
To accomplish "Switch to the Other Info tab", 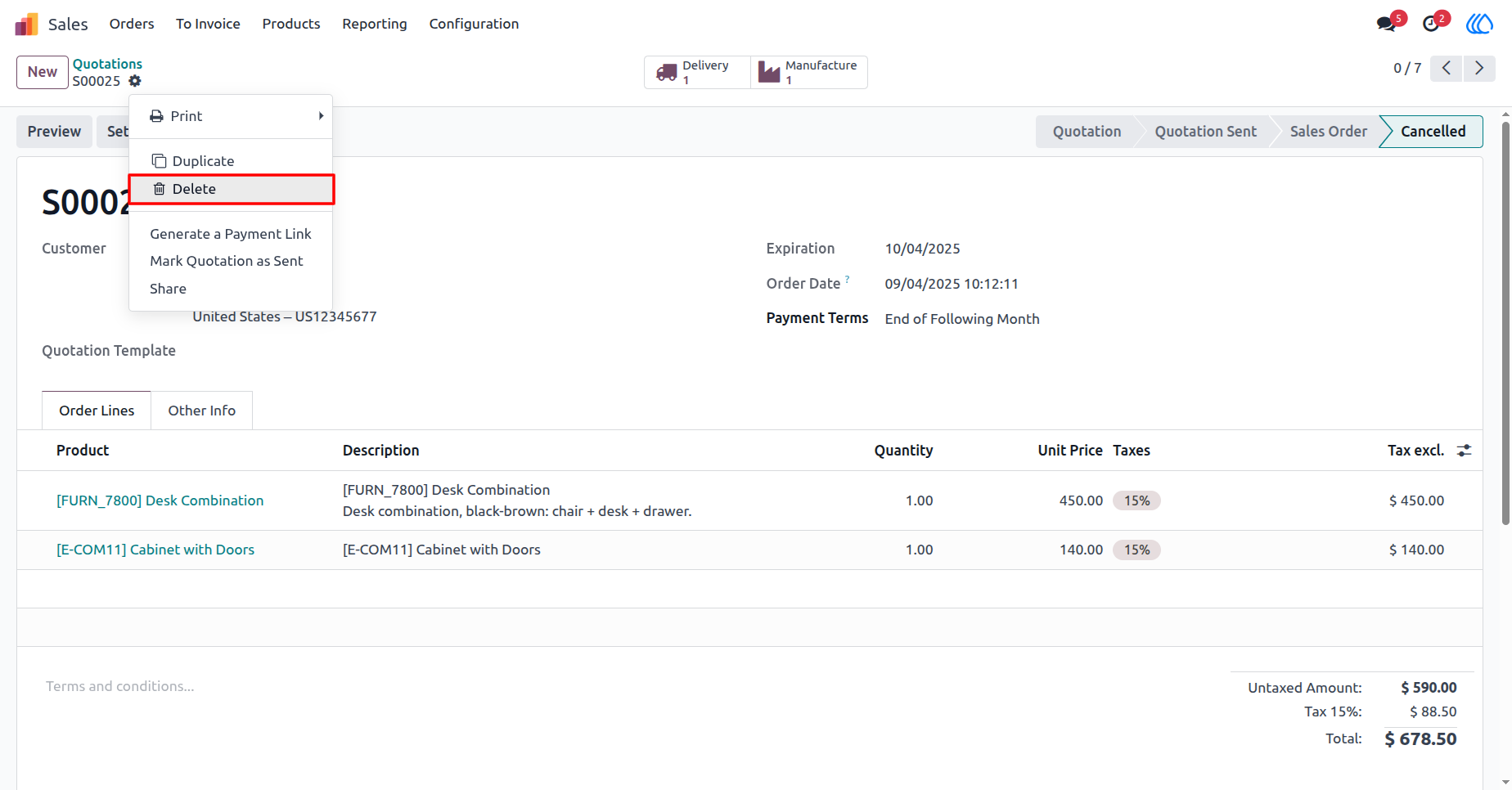I will click(x=202, y=411).
